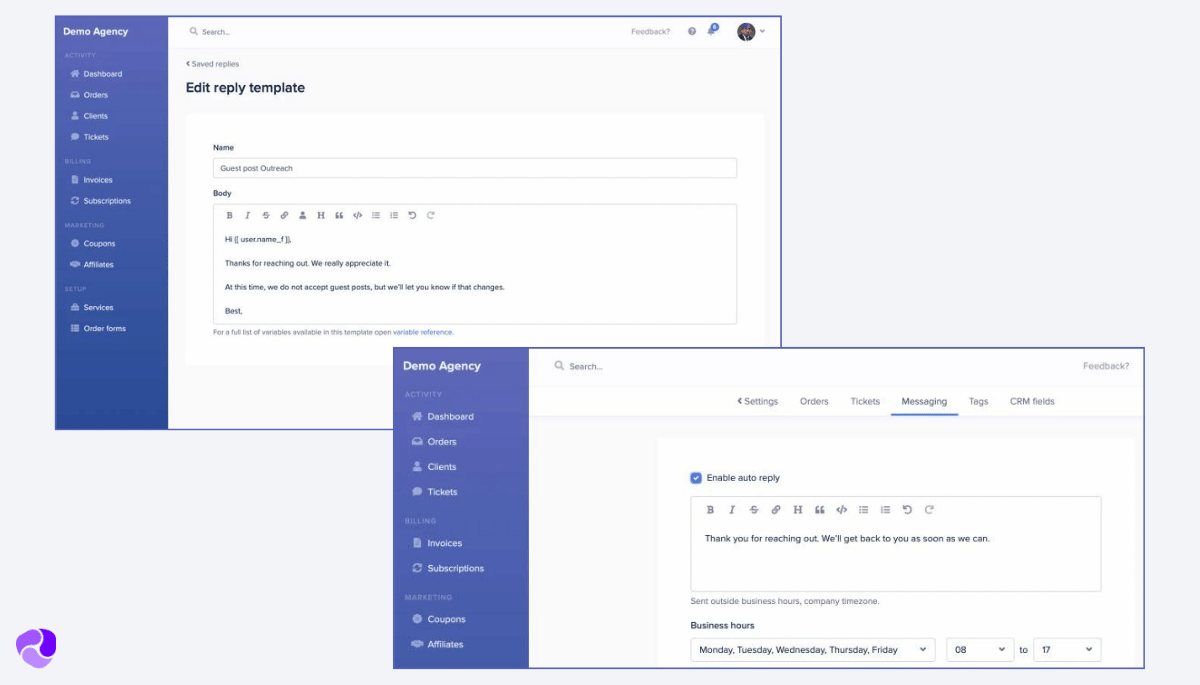Viewport: 1200px width, 685px height.
Task: Switch to the Tickets settings tab
Action: (865, 402)
